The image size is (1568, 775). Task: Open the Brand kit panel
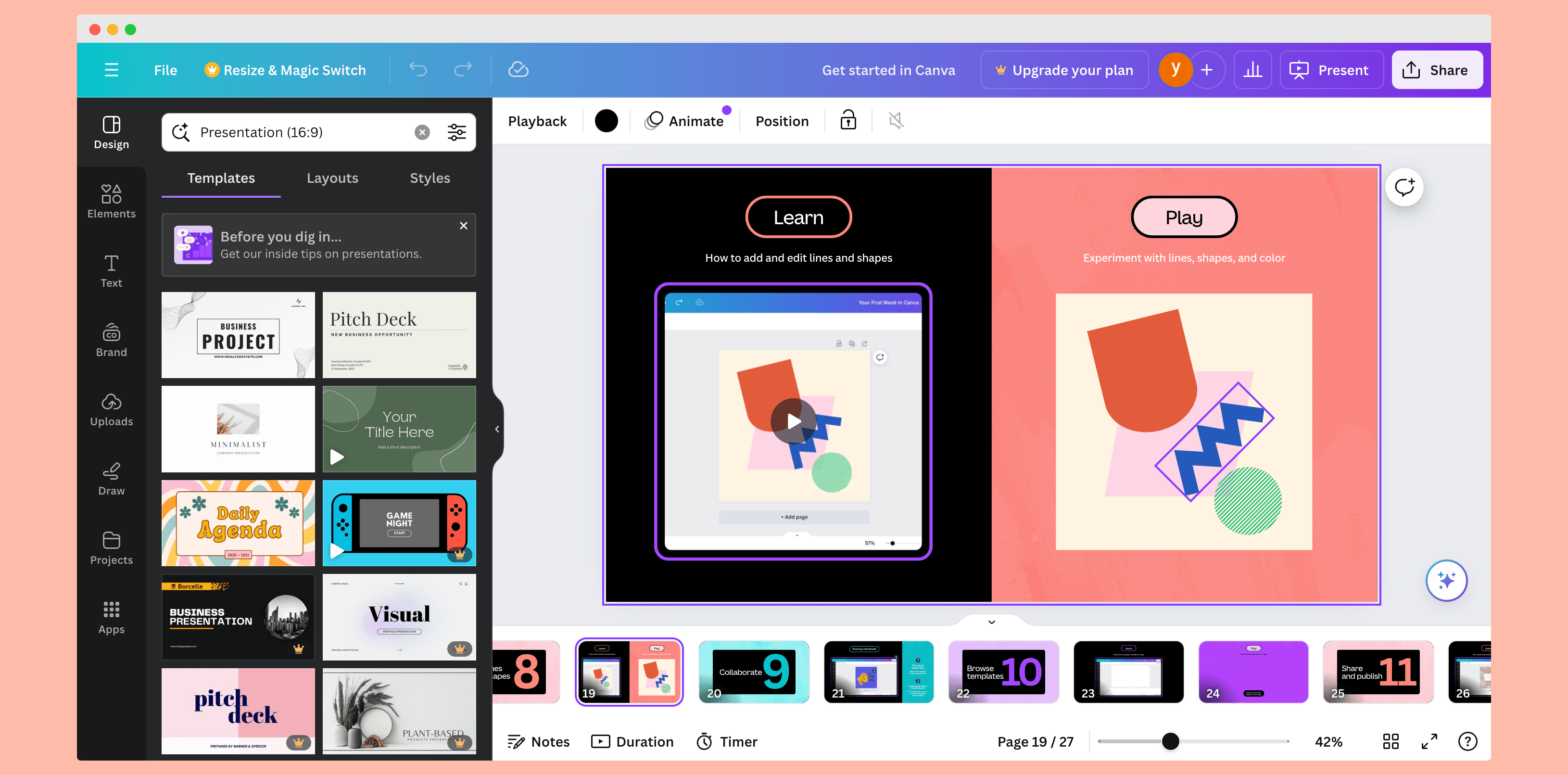[x=112, y=340]
